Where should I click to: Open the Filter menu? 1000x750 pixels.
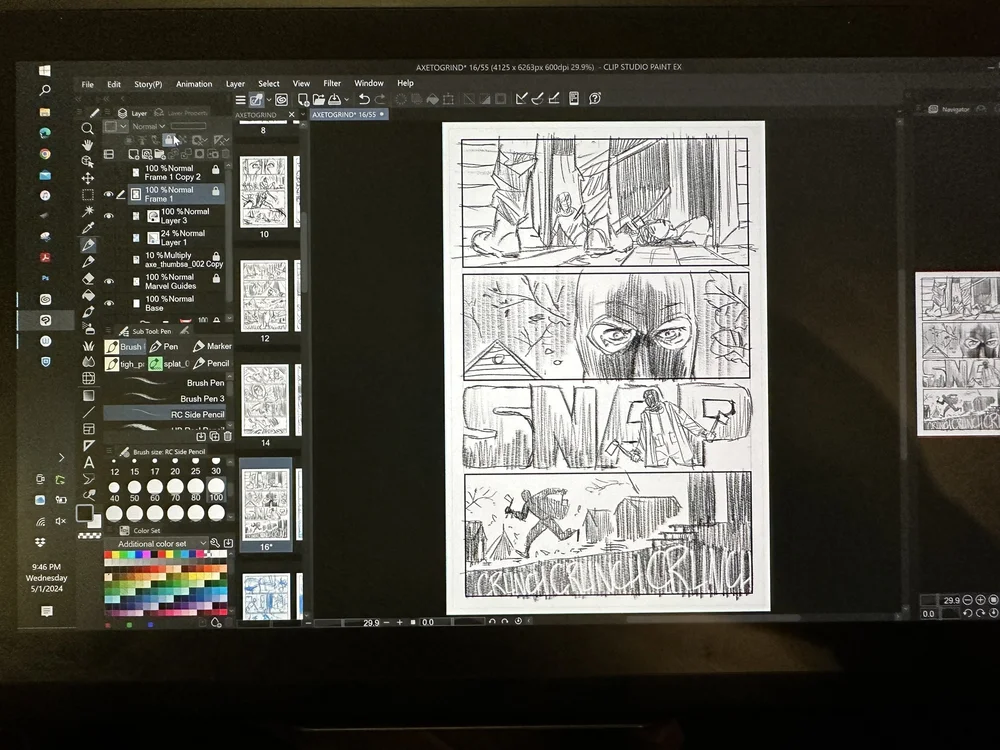tap(332, 83)
